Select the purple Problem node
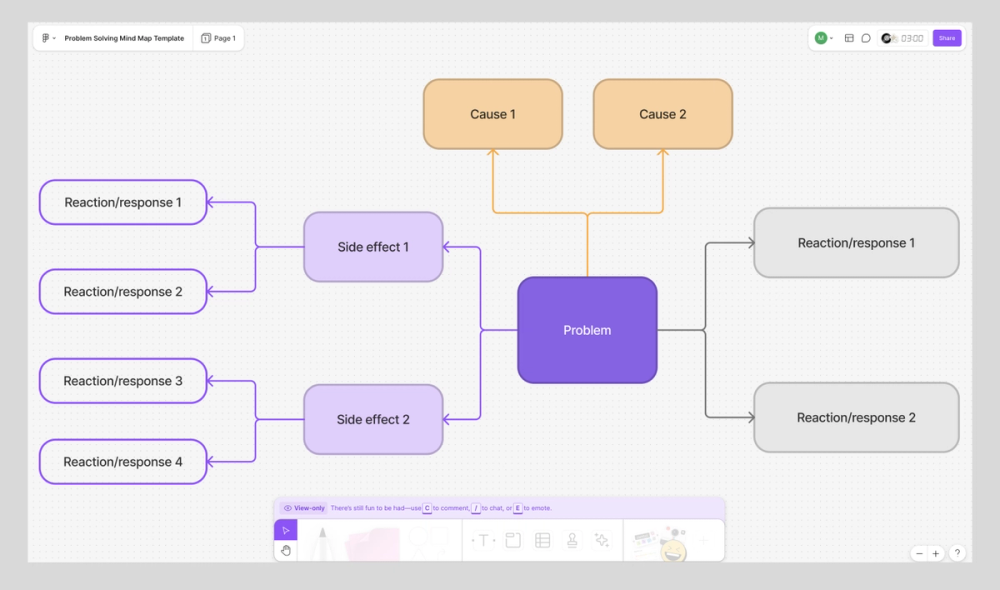This screenshot has width=1000, height=590. click(587, 330)
